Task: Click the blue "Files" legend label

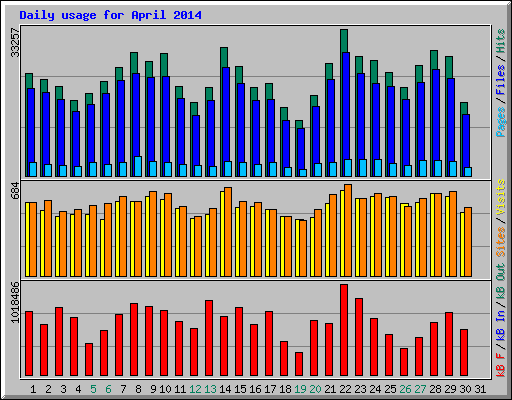Action: coord(500,80)
